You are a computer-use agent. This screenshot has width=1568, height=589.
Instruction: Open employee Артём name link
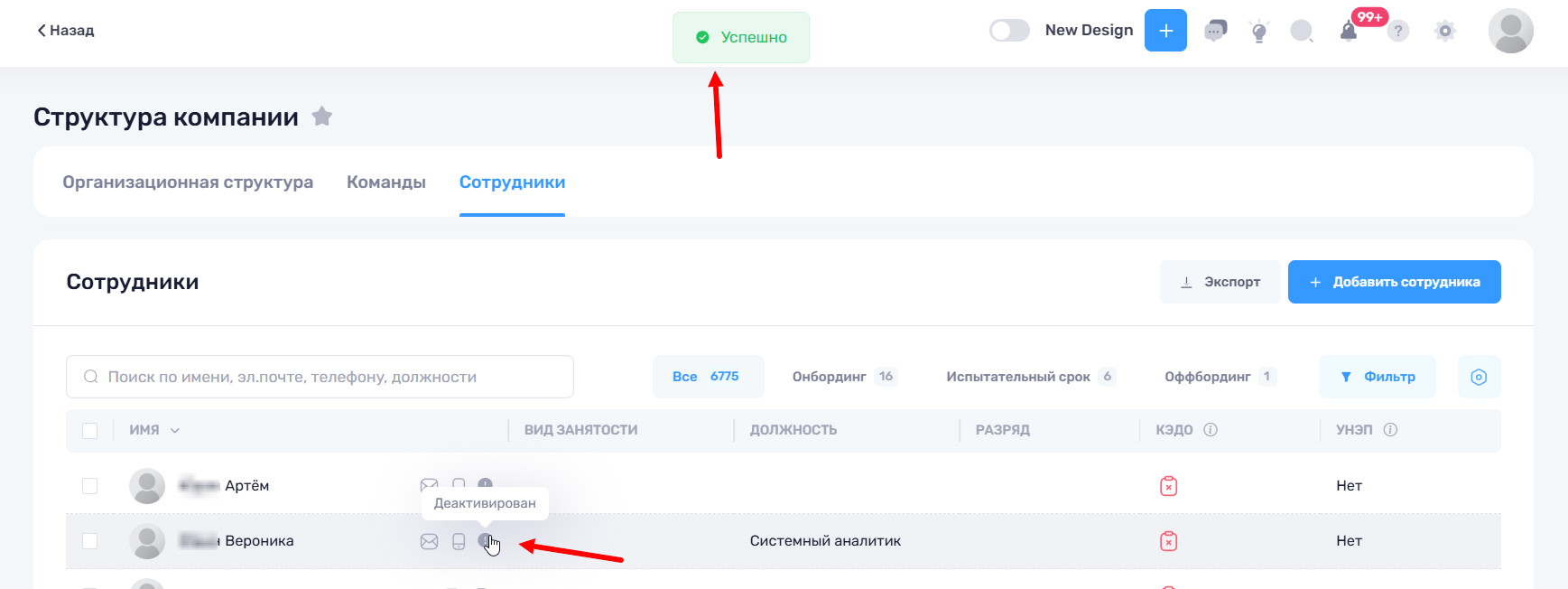(x=224, y=486)
